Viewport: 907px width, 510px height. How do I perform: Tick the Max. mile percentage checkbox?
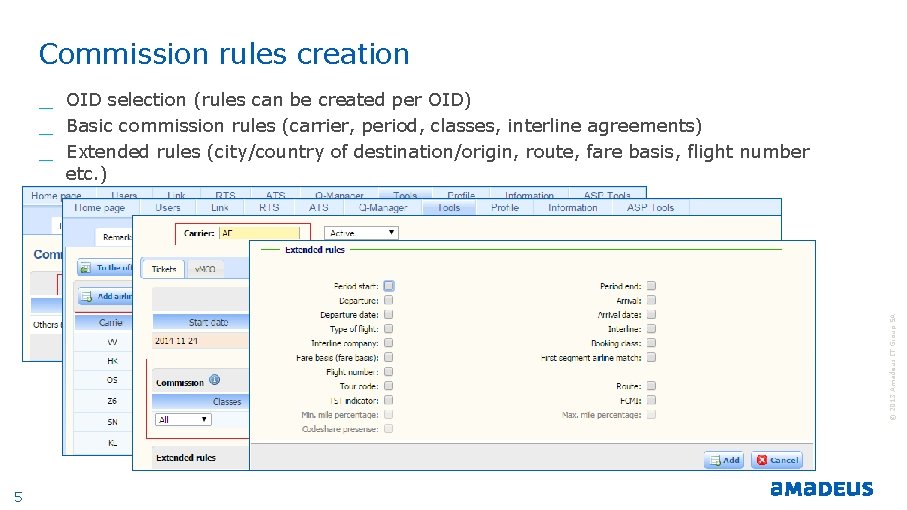click(x=651, y=415)
